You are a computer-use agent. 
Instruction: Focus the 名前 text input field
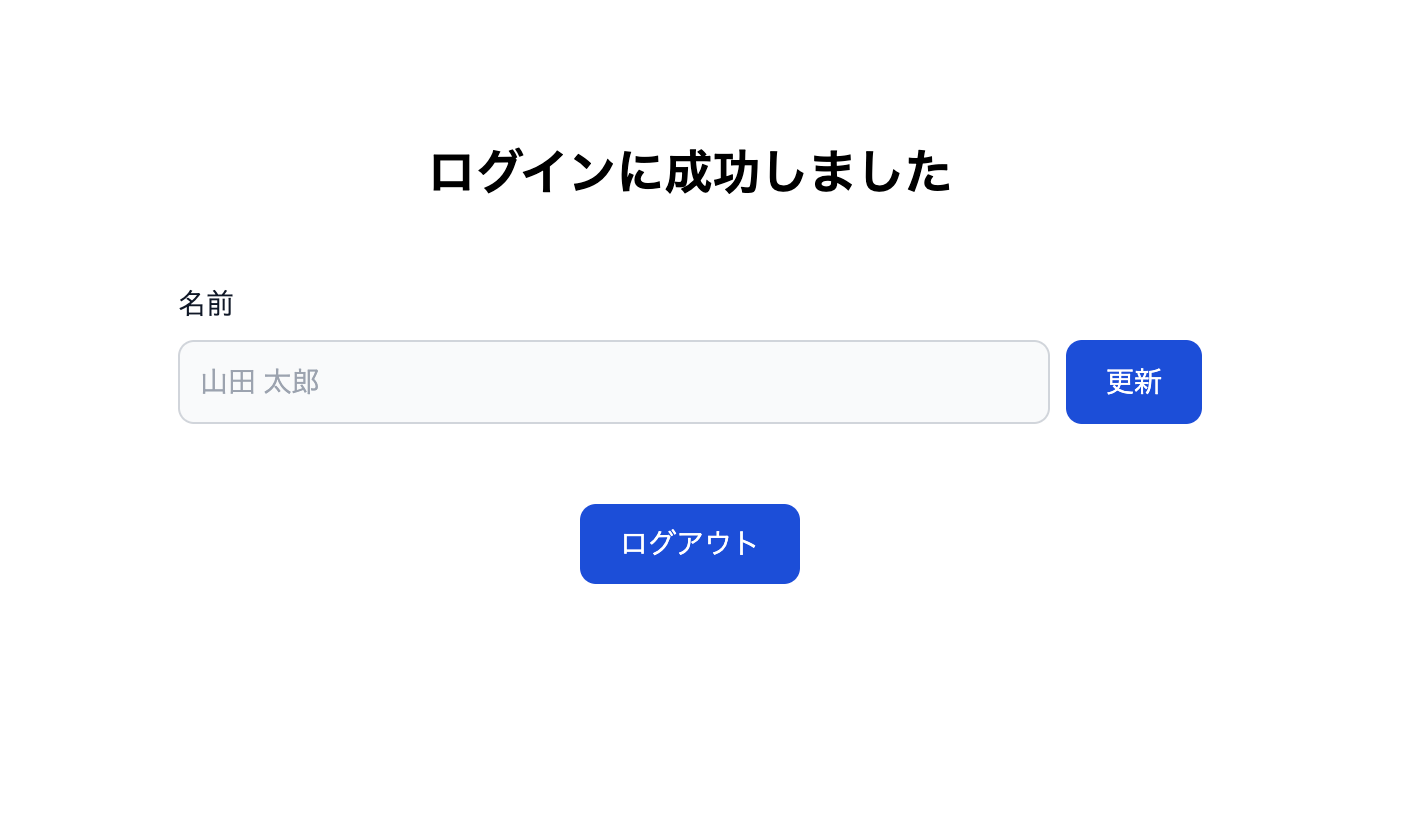coord(613,382)
